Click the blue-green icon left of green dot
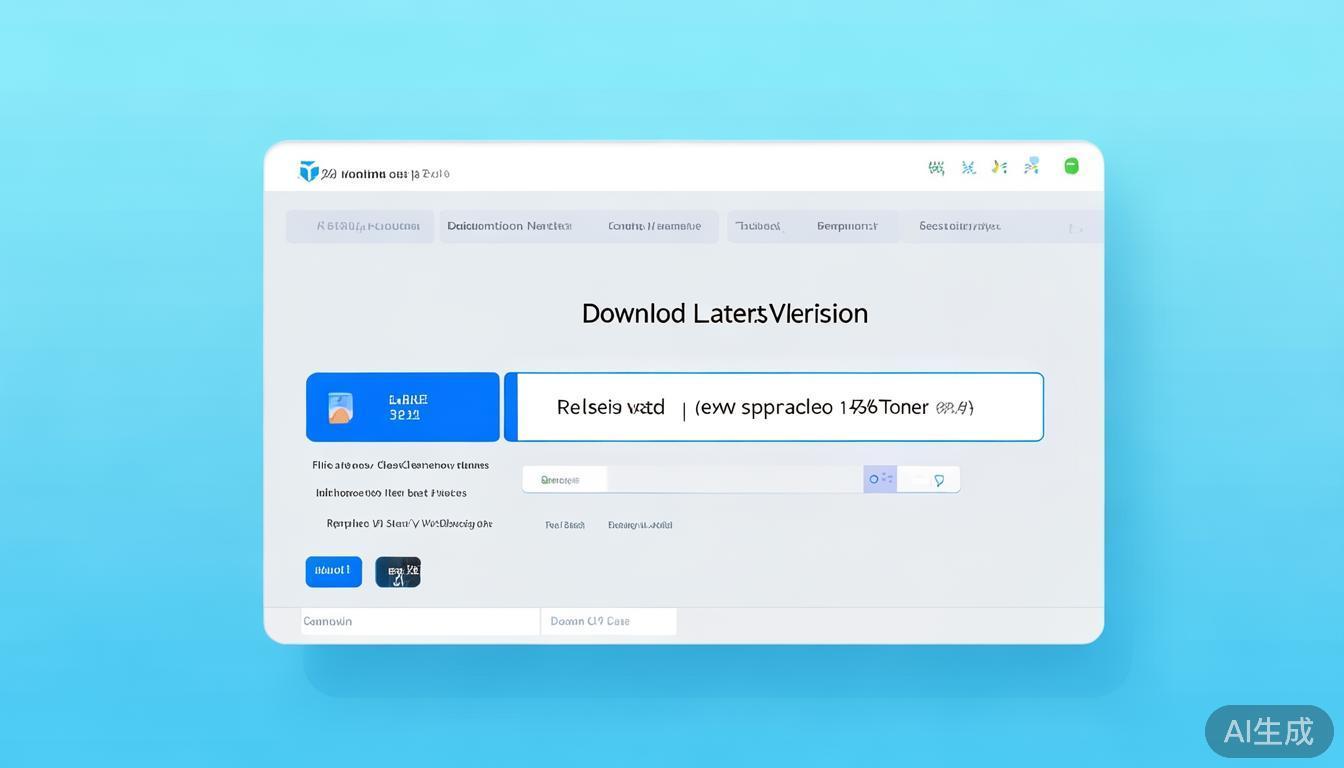 (1032, 166)
